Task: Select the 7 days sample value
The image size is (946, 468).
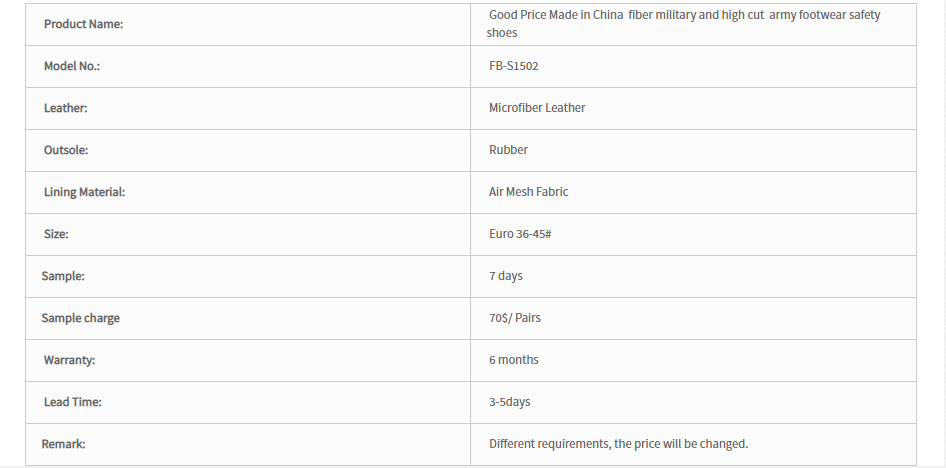Action: click(506, 276)
